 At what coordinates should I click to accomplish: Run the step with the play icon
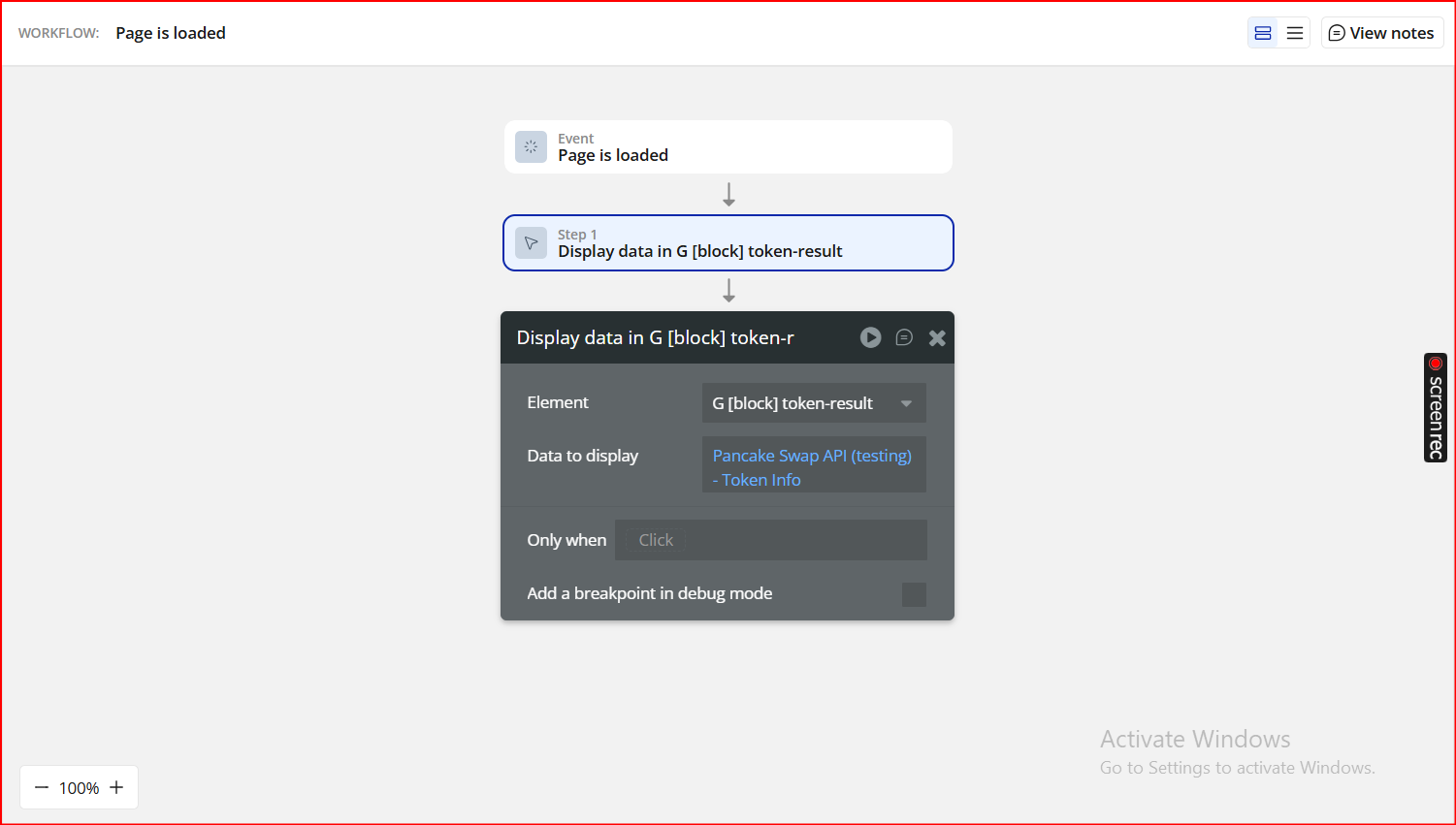(870, 337)
